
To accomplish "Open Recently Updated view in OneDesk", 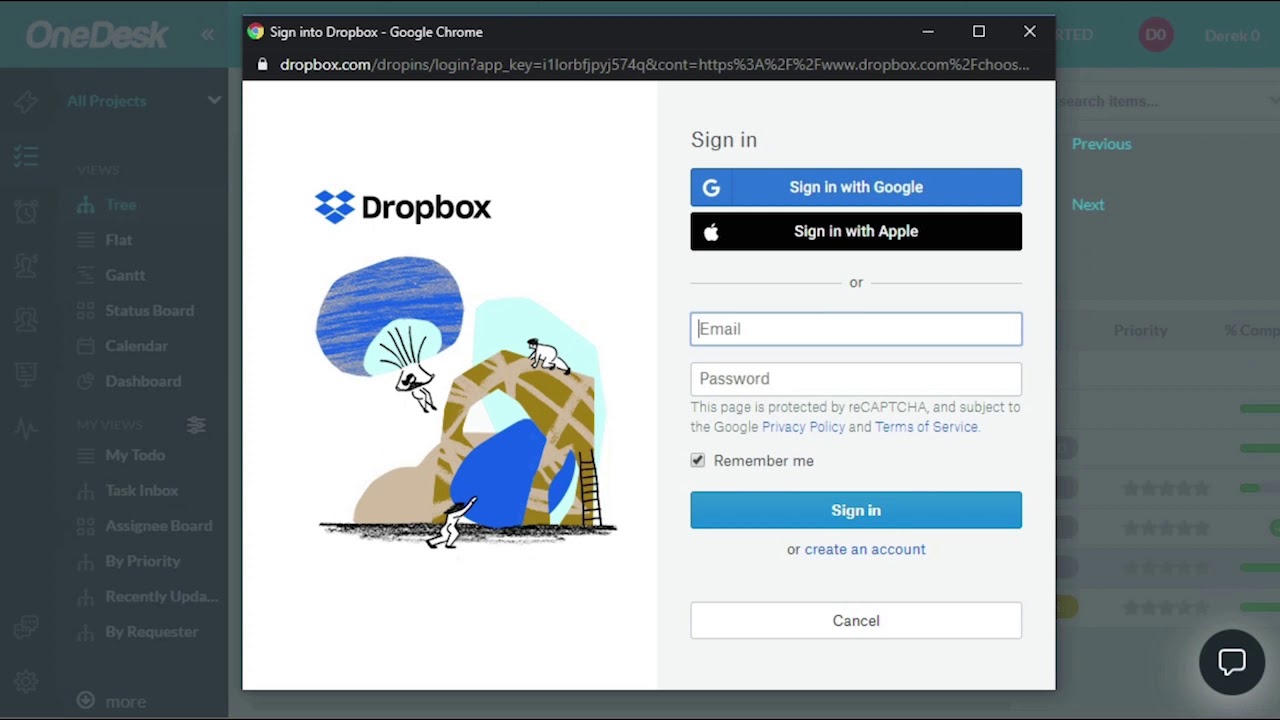I will click(x=162, y=597).
